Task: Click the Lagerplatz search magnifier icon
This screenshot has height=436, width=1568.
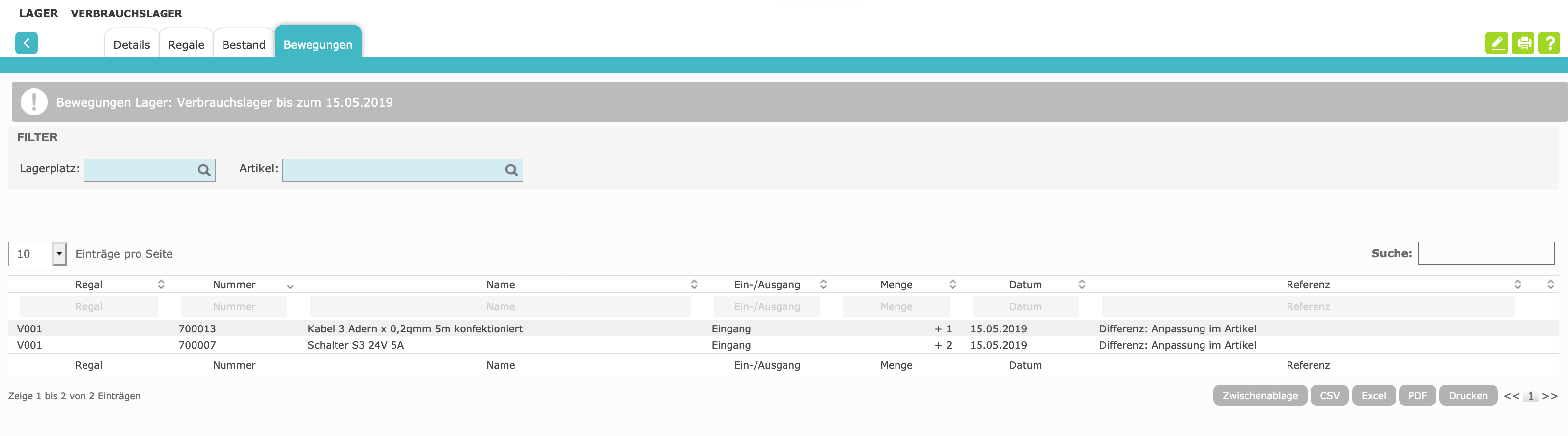Action: (x=204, y=170)
